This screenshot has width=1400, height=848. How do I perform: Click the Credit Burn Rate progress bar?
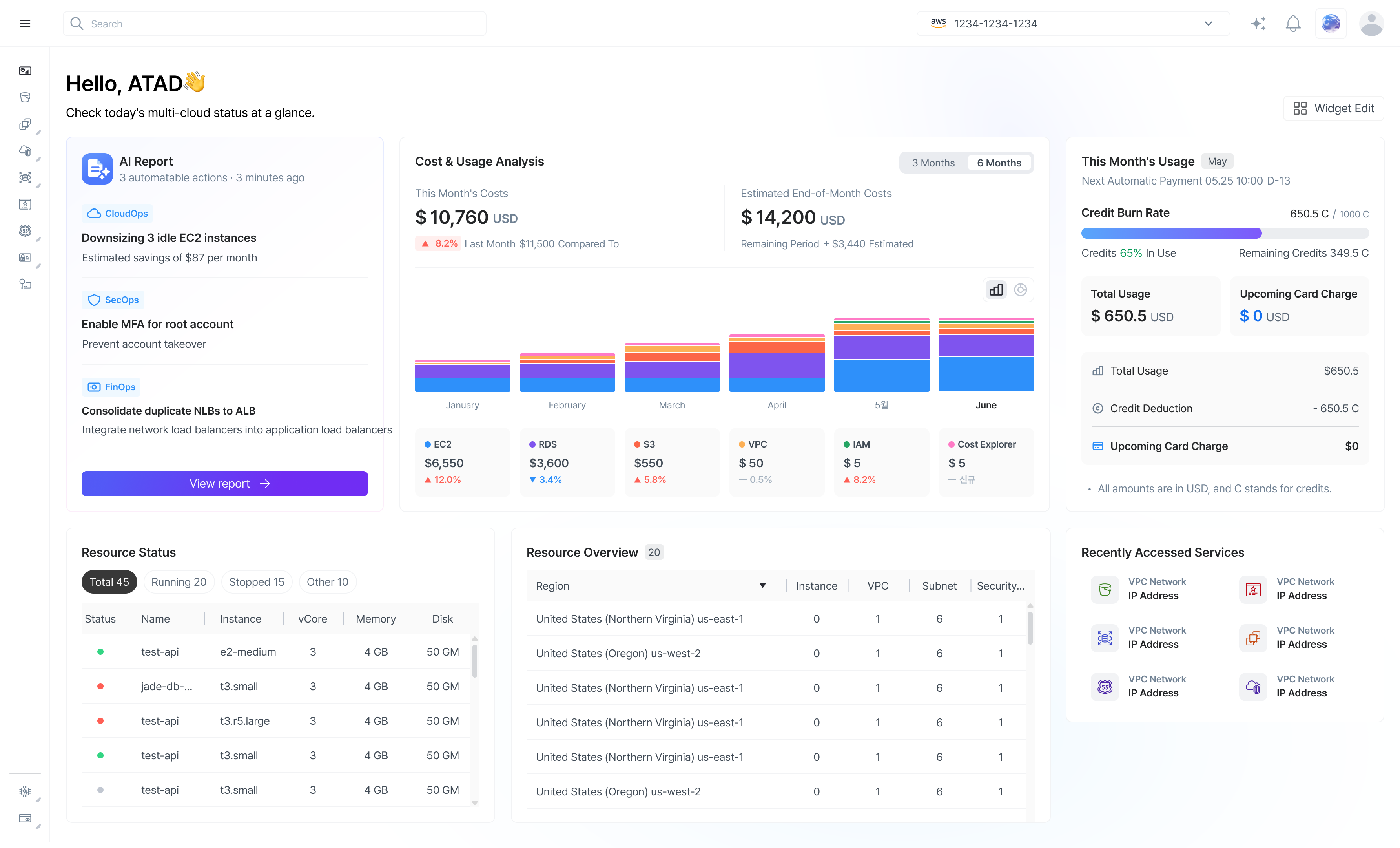click(x=1225, y=233)
